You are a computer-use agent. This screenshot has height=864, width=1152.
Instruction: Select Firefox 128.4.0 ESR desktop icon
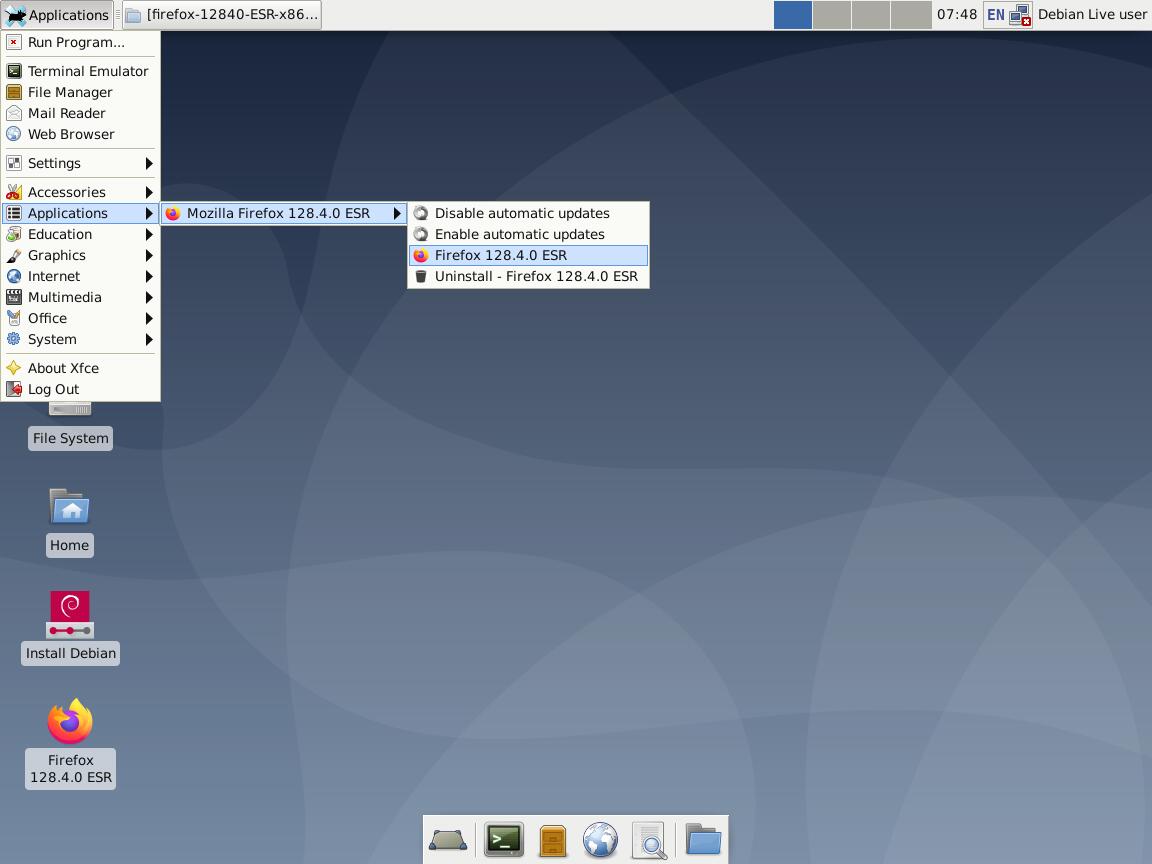pos(71,744)
